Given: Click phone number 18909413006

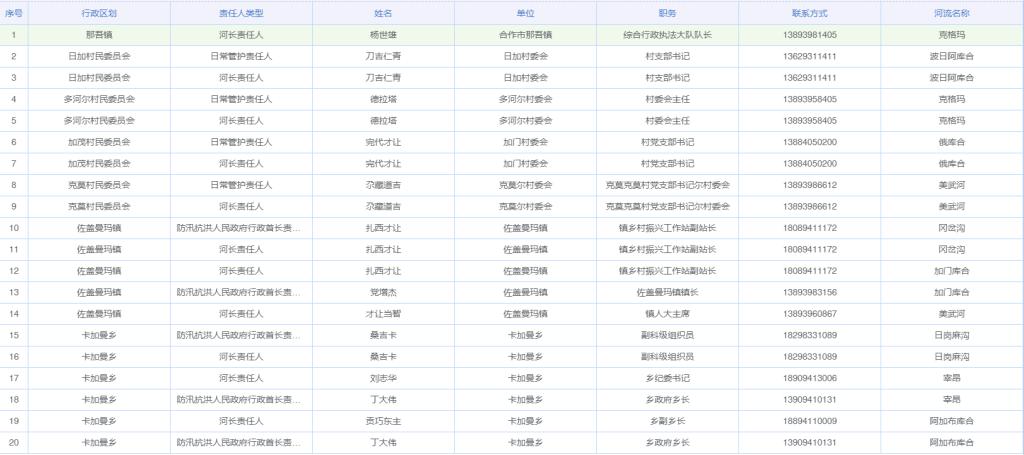Looking at the screenshot, I should click(809, 379).
